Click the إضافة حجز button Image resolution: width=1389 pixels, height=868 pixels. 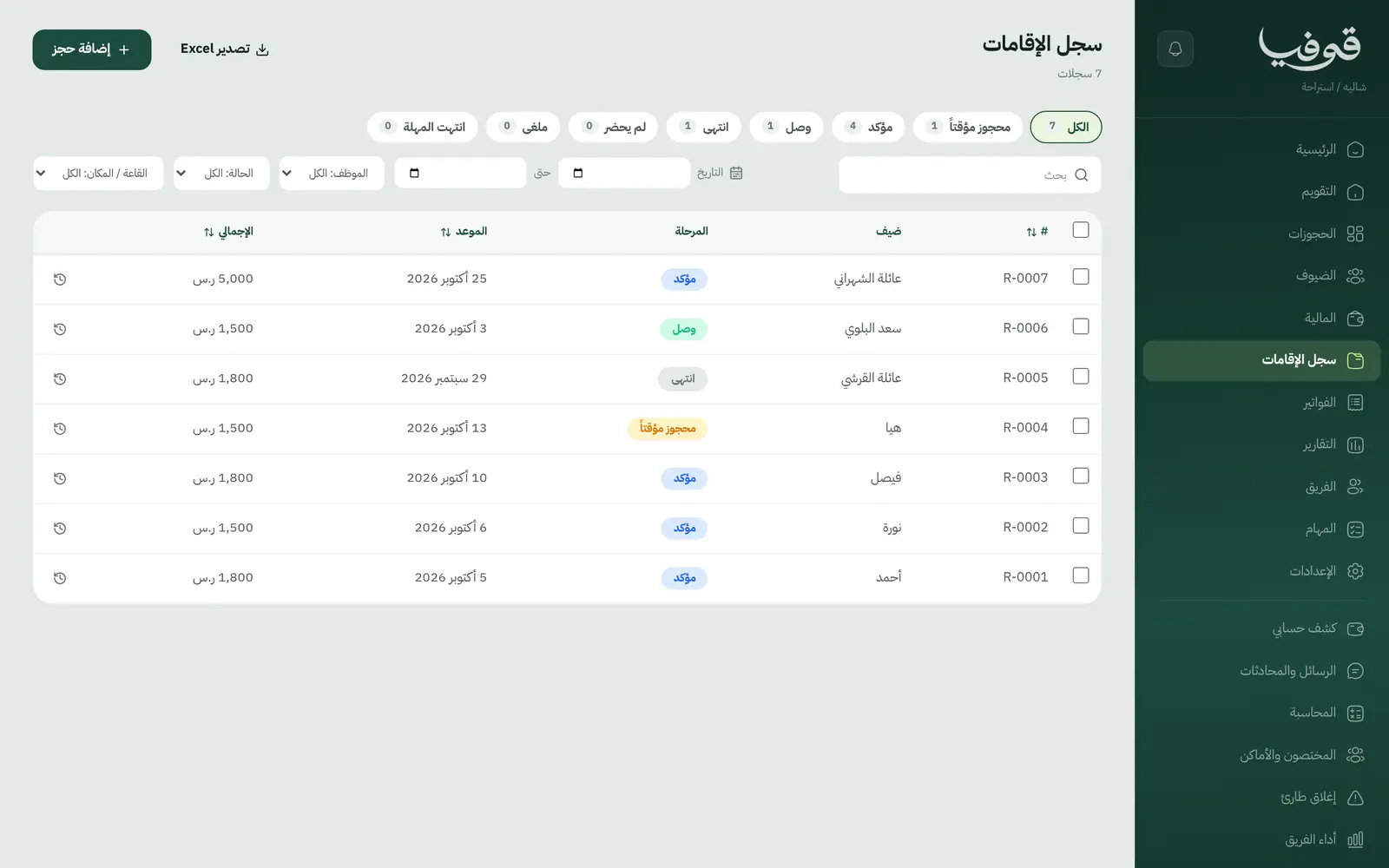(92, 49)
